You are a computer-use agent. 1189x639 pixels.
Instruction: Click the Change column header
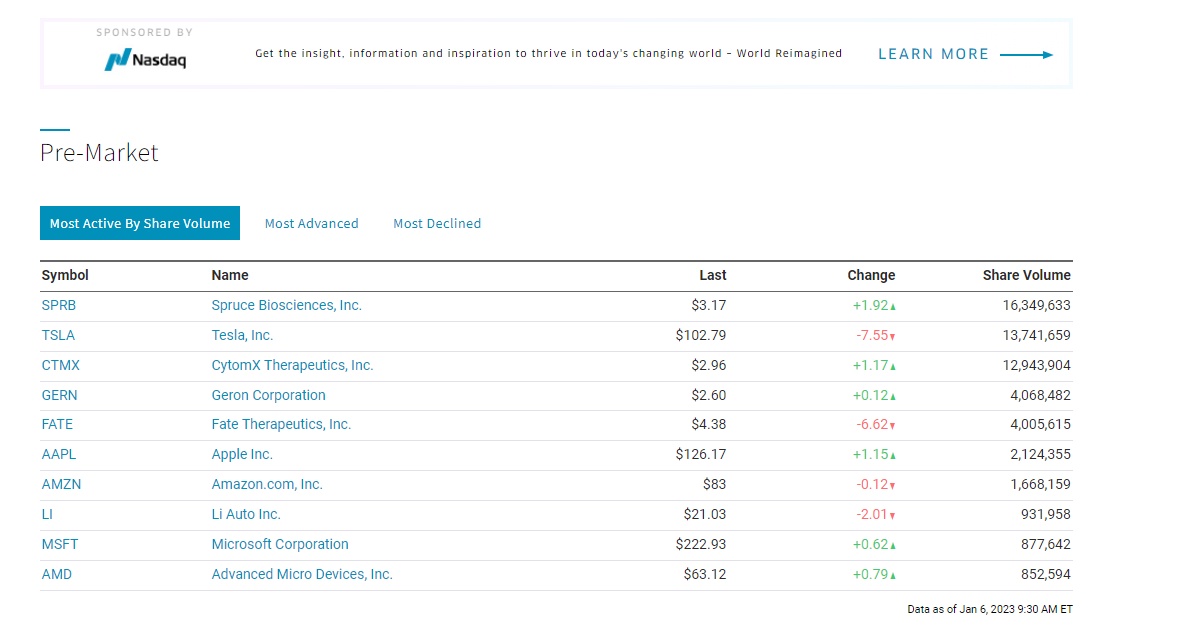coord(871,275)
